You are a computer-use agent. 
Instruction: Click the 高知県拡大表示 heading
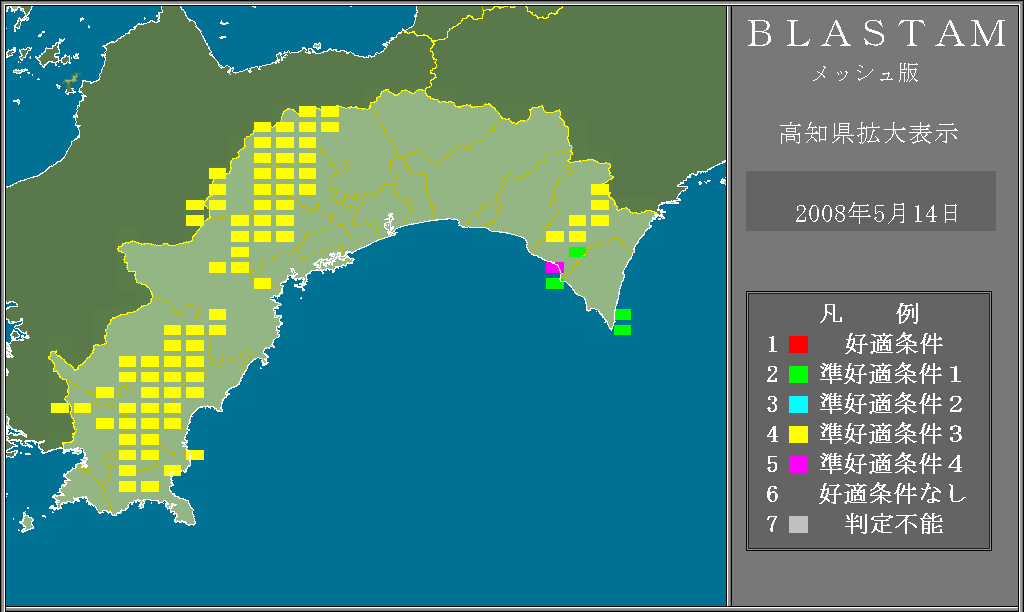coord(869,133)
